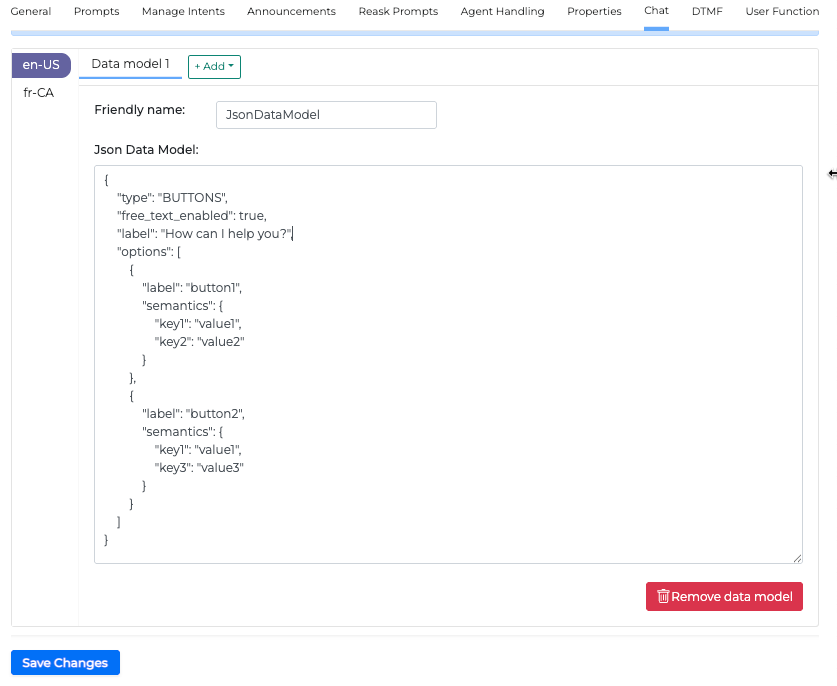Go to the Manage Intents tab
The width and height of the screenshot is (837, 686).
pyautogui.click(x=183, y=12)
